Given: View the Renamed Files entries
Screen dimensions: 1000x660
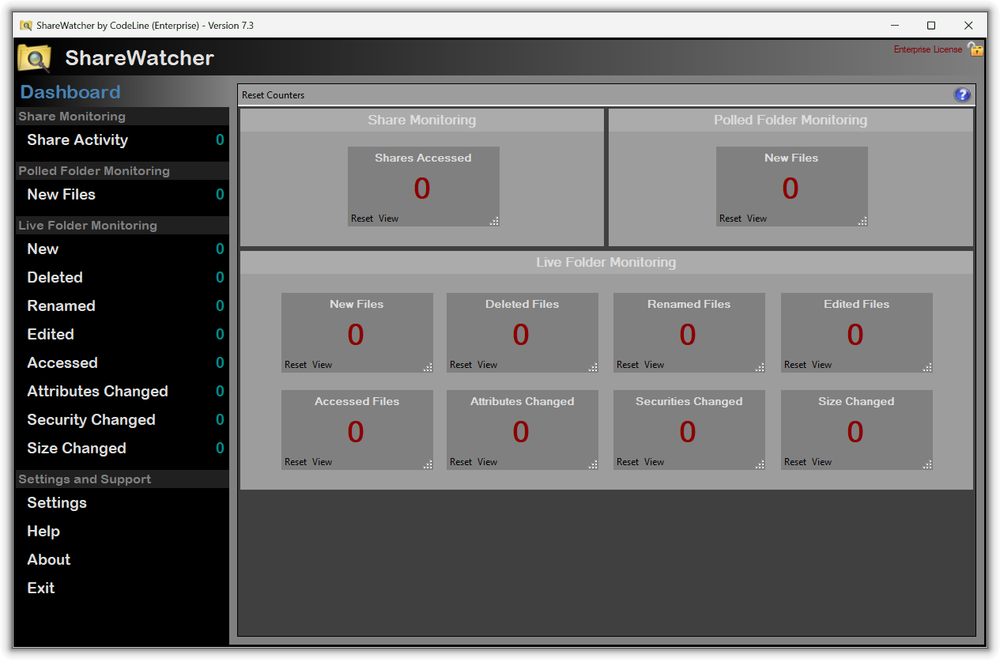Looking at the screenshot, I should 654,365.
